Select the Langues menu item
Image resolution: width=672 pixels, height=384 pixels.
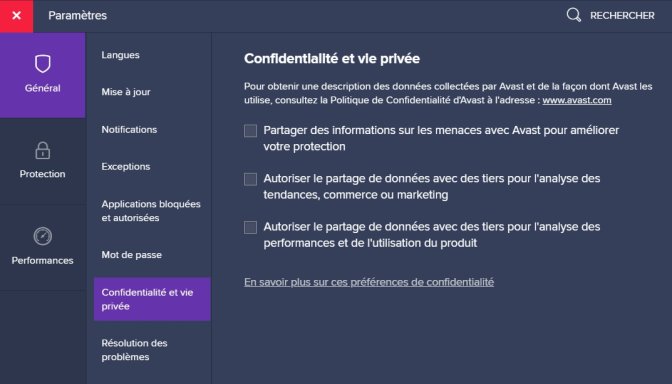coord(120,55)
